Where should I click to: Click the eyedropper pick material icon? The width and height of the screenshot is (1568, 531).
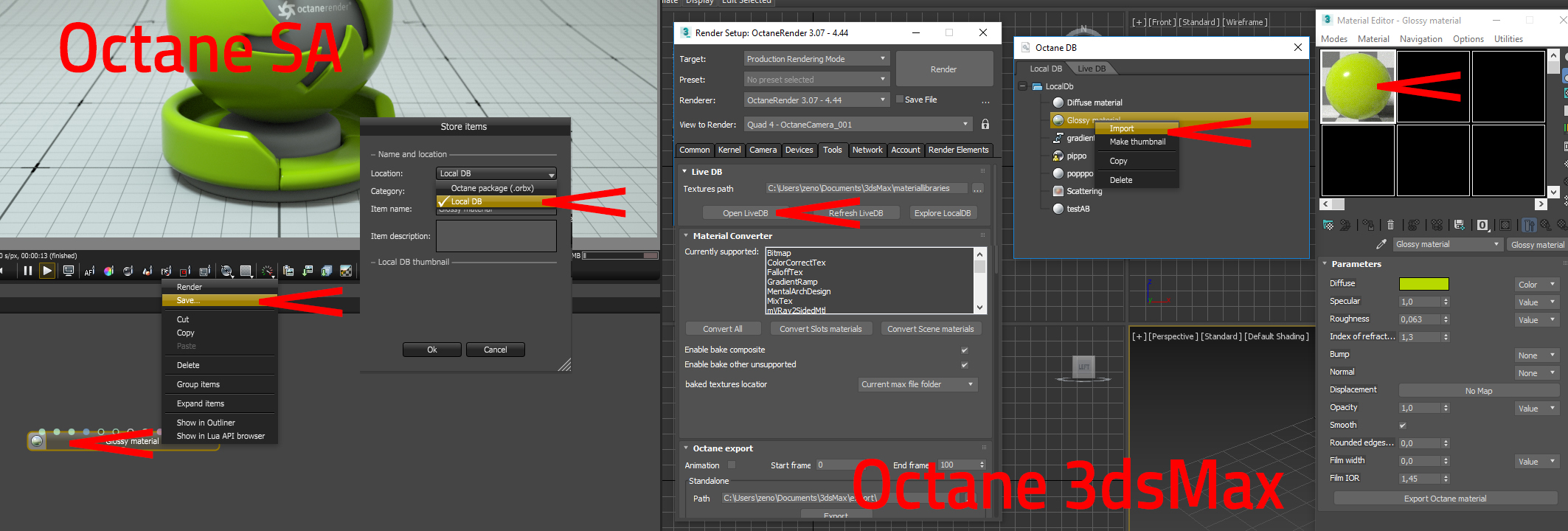[x=1381, y=244]
